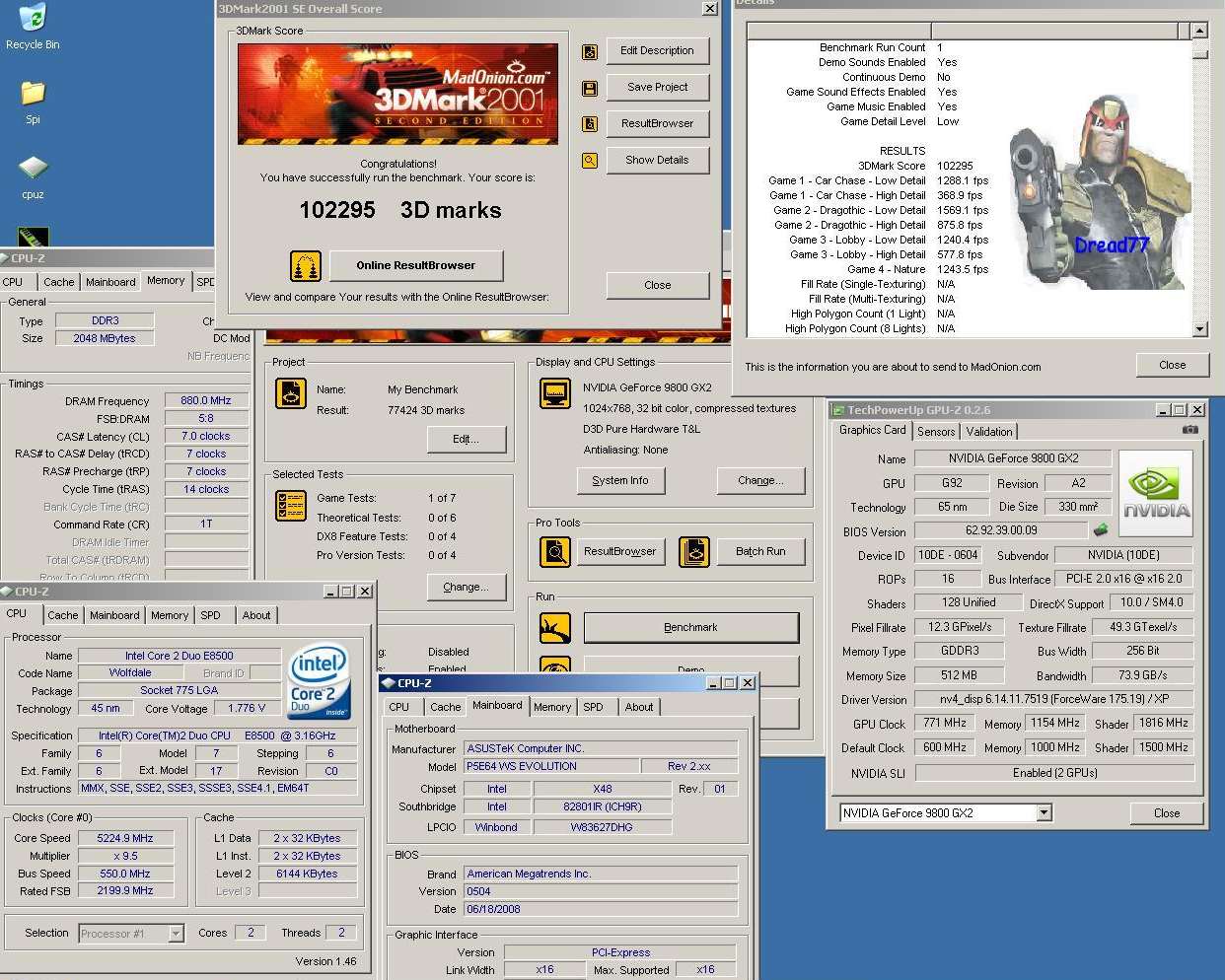Click the NVIDIA logo in GPU-Z
The width and height of the screenshot is (1225, 980).
click(x=1155, y=493)
